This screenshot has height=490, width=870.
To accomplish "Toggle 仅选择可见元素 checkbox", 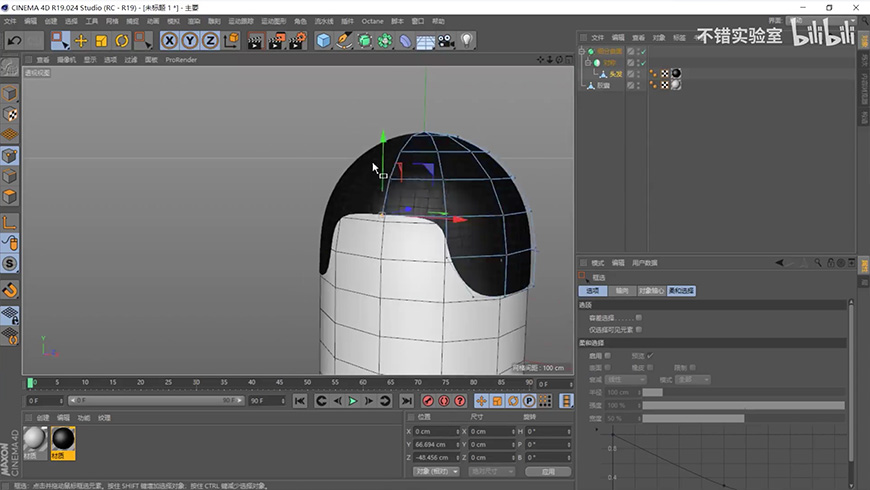I will 639,330.
